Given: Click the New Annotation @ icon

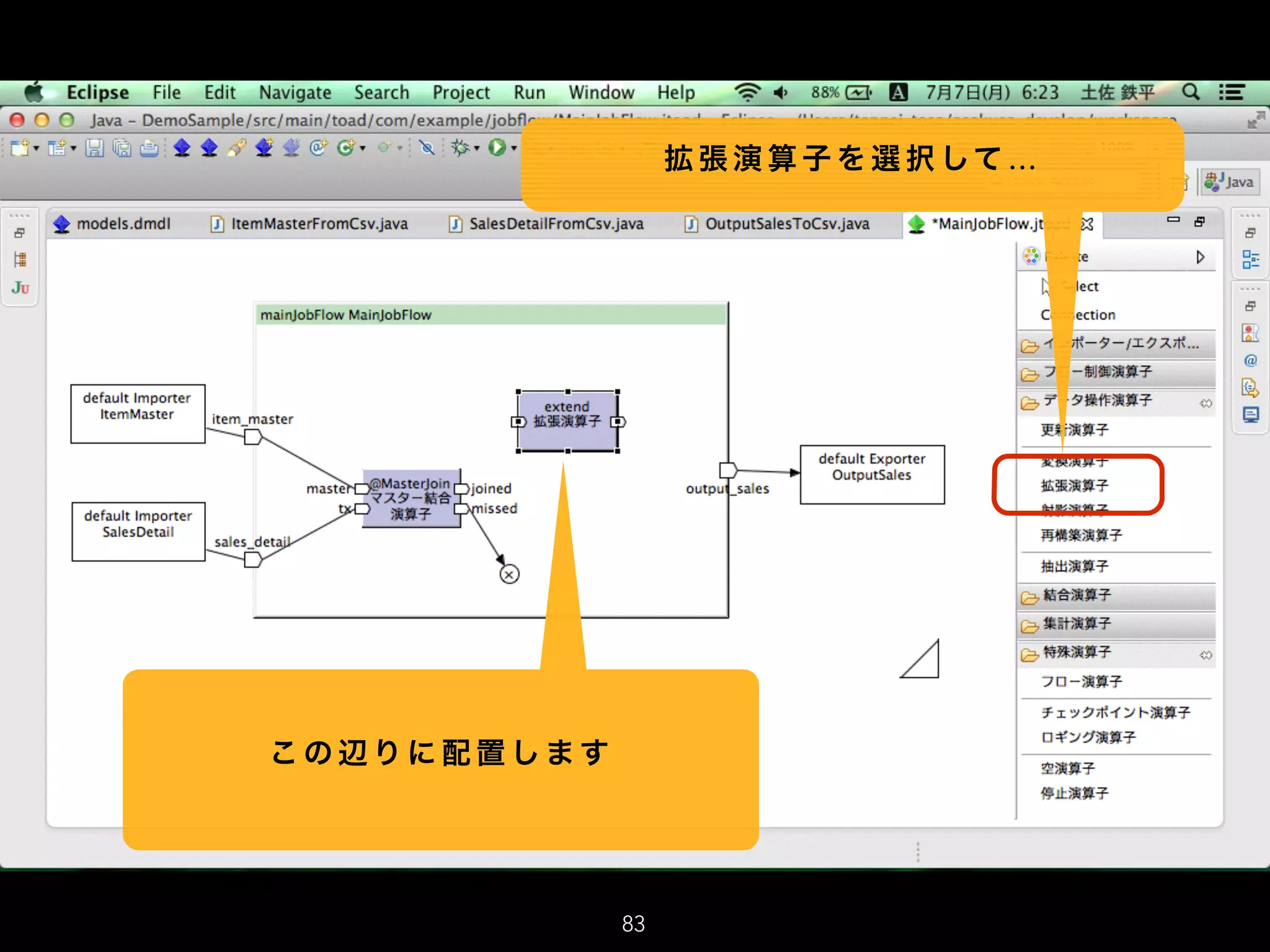Looking at the screenshot, I should [319, 148].
